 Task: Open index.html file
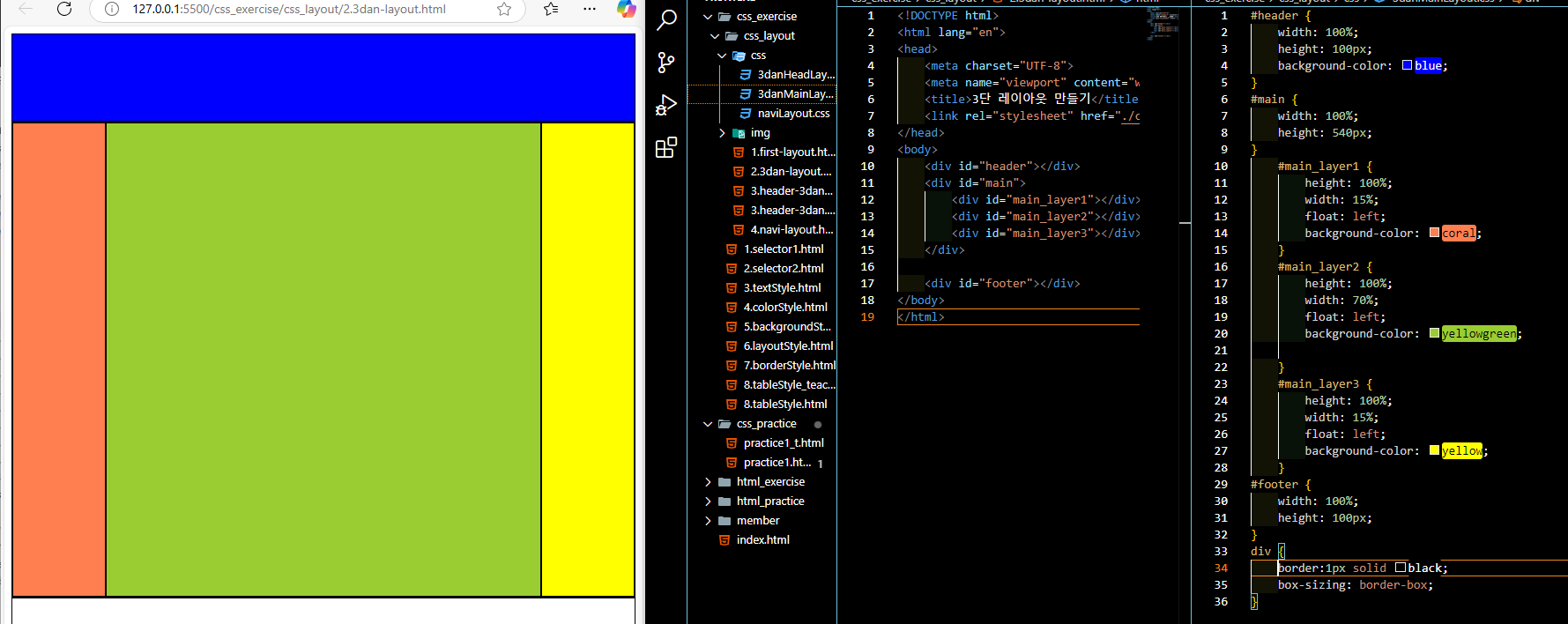(762, 540)
